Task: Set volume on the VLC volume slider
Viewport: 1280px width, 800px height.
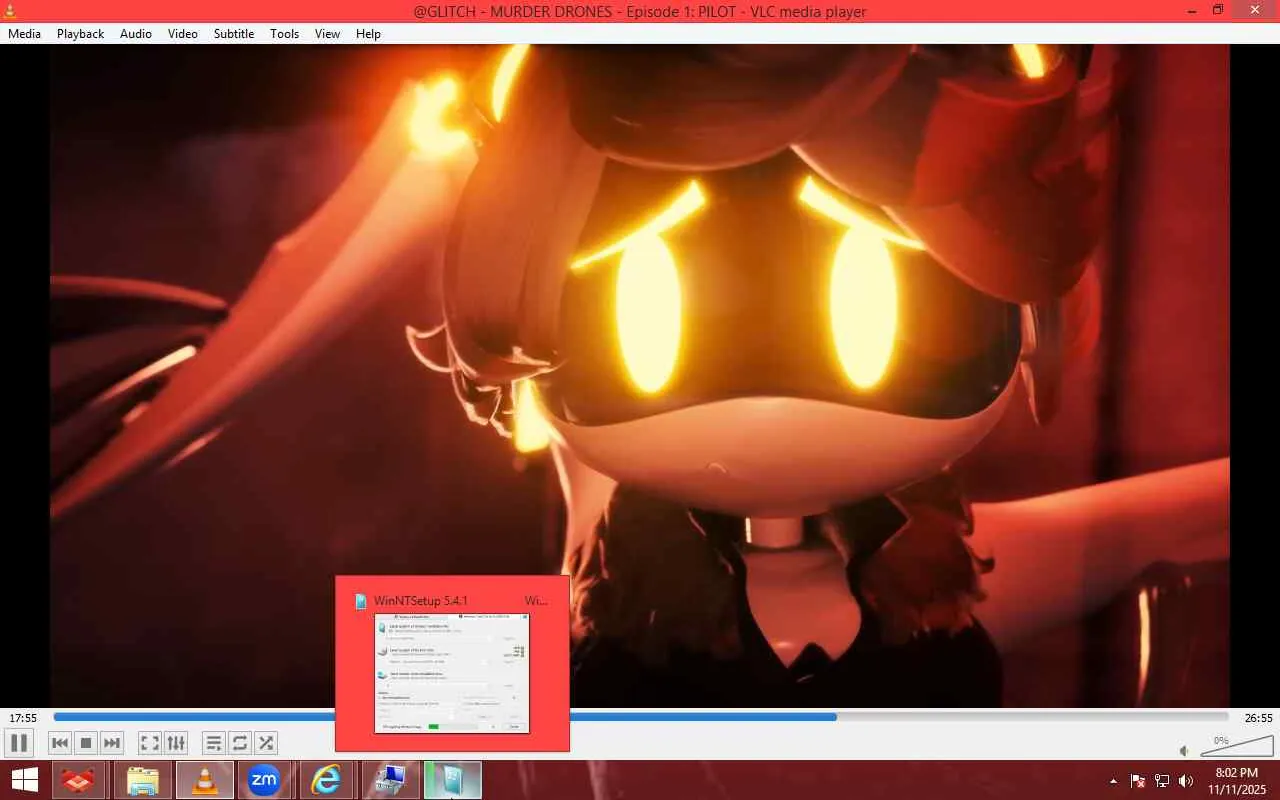Action: (x=1235, y=747)
